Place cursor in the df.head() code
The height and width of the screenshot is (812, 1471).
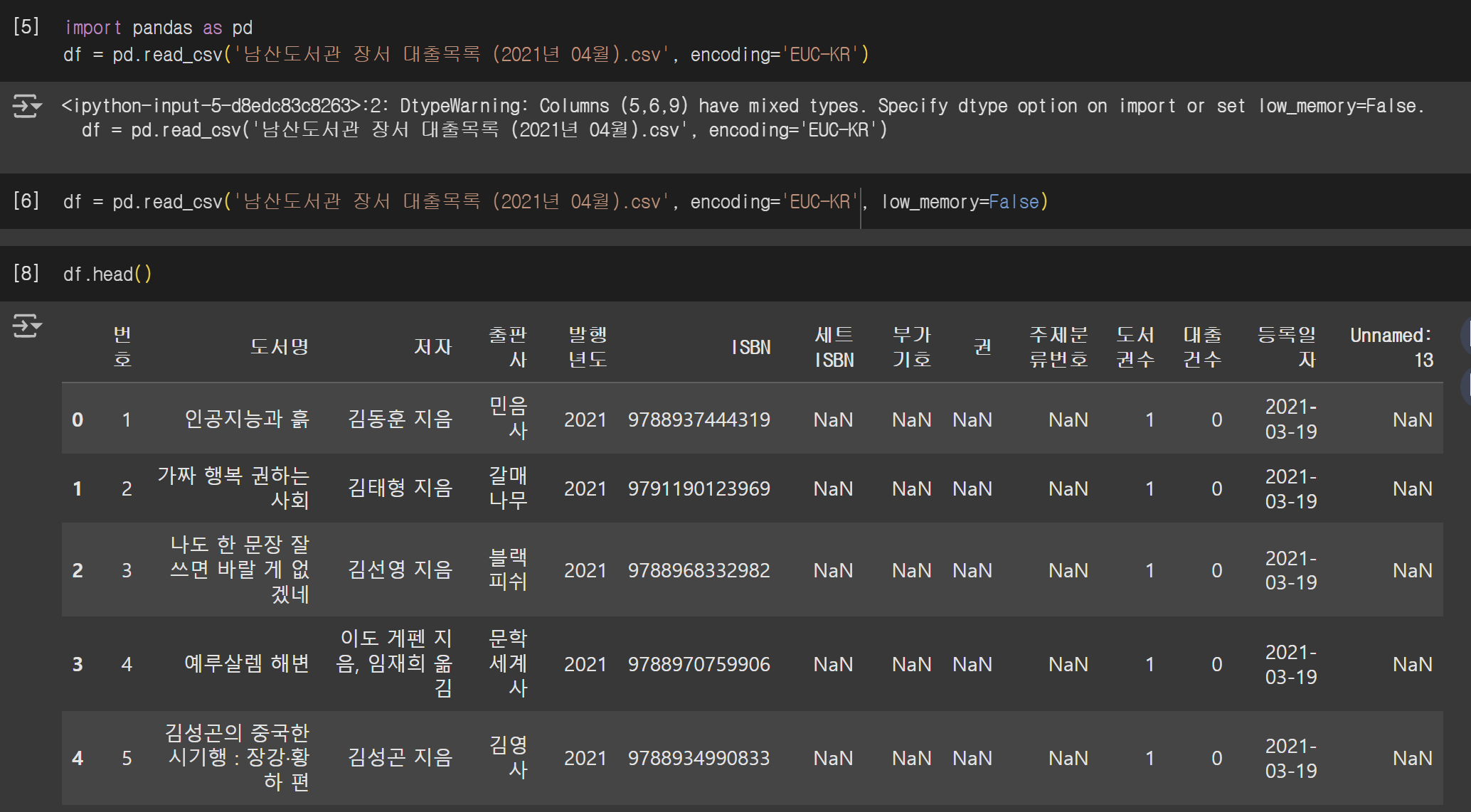[x=107, y=274]
